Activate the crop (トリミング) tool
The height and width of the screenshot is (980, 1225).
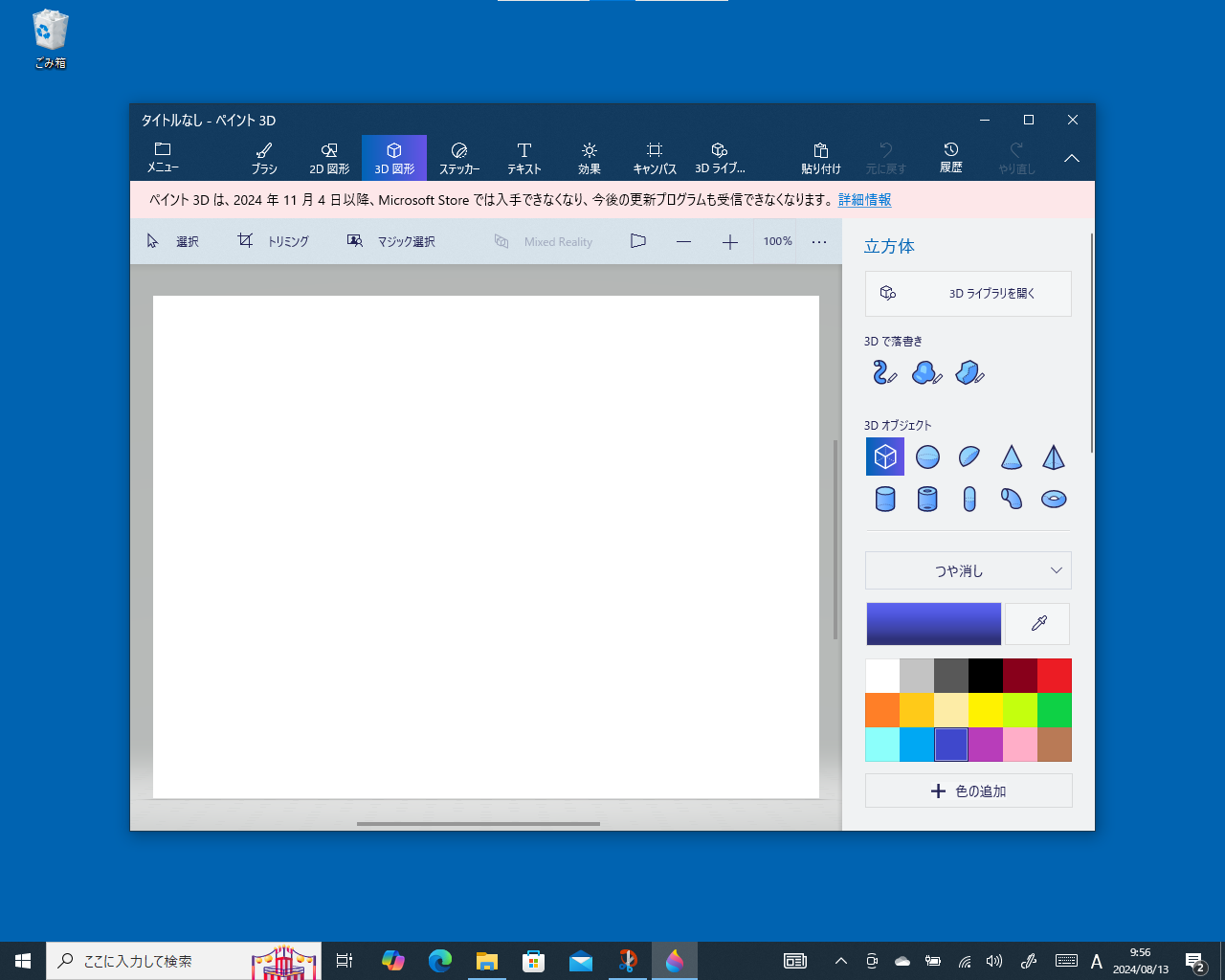tap(273, 241)
